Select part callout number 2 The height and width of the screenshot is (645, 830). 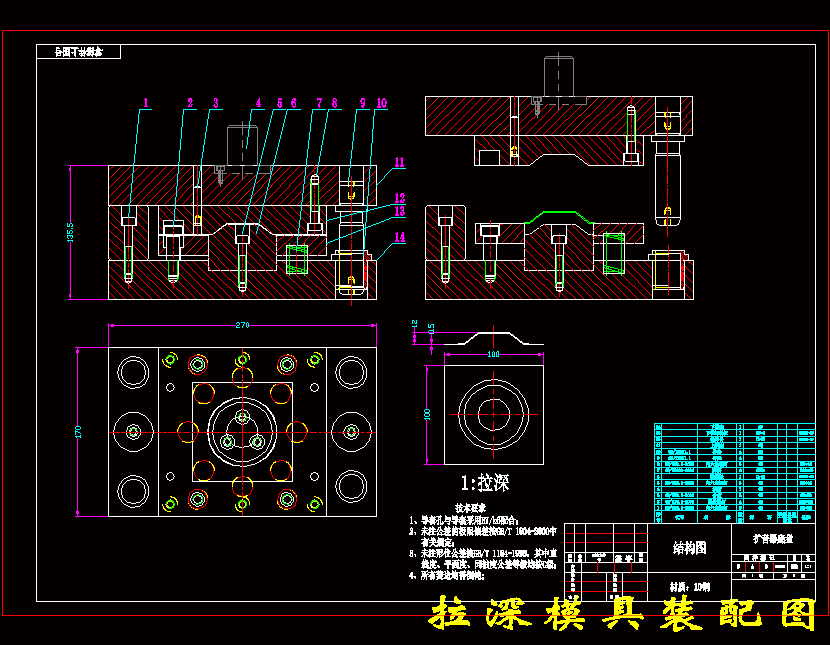point(191,103)
